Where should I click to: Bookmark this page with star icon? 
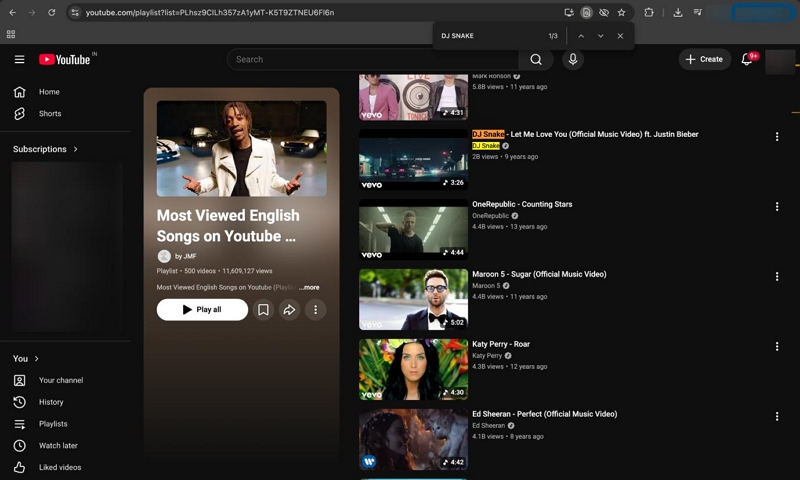(621, 12)
